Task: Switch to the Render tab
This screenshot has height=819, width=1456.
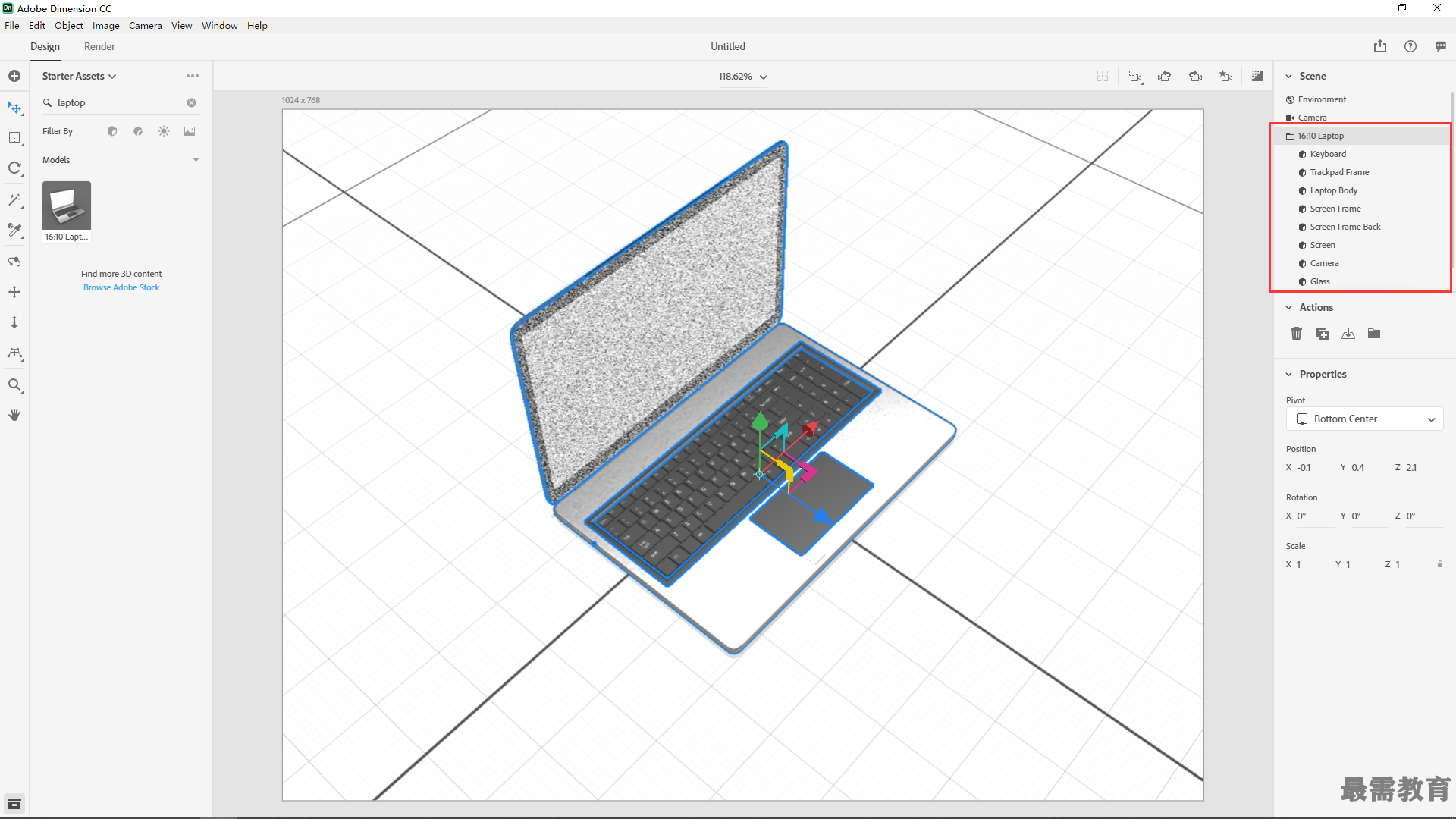Action: coord(99,46)
